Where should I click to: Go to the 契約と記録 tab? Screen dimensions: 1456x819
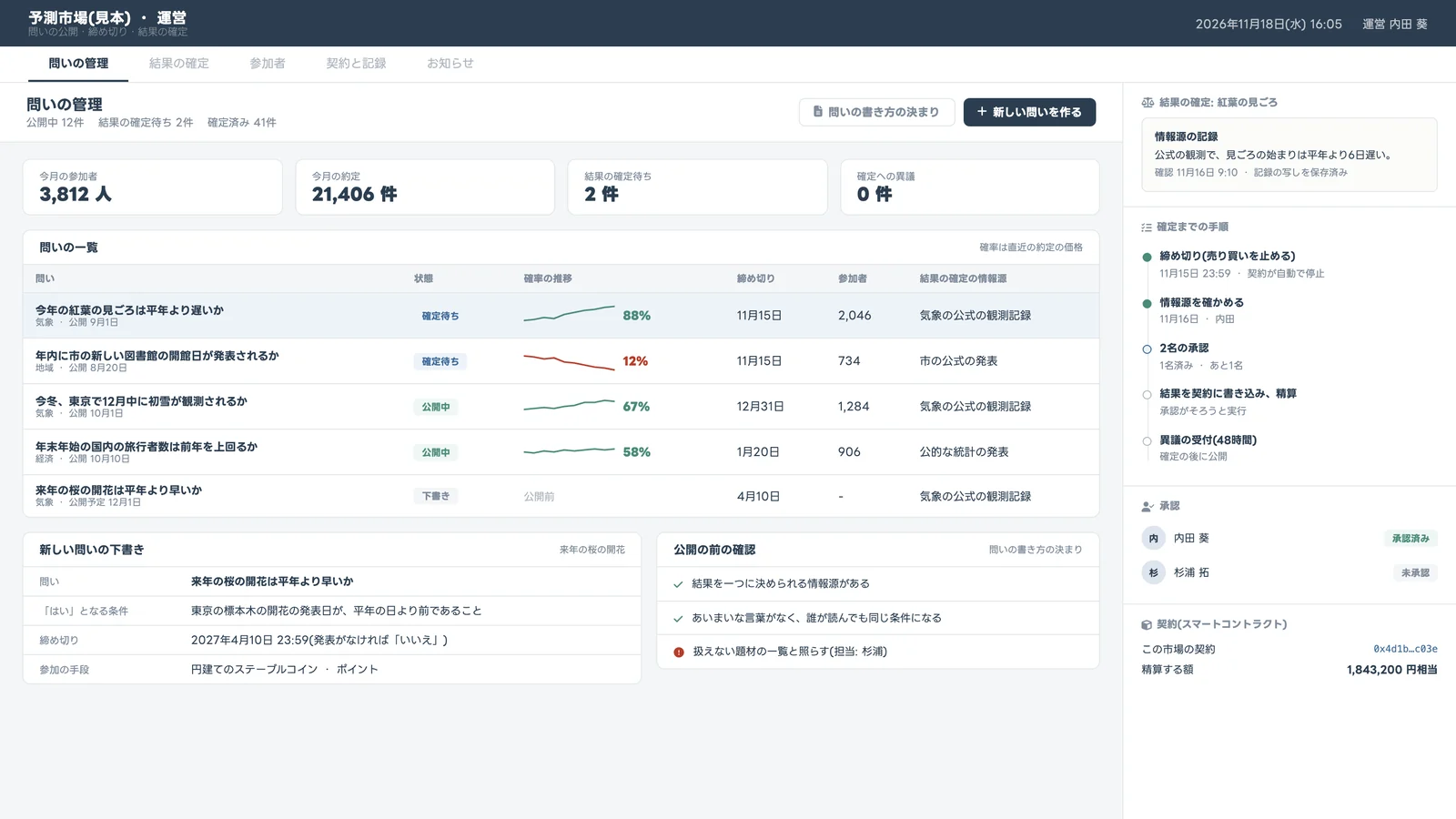(357, 64)
